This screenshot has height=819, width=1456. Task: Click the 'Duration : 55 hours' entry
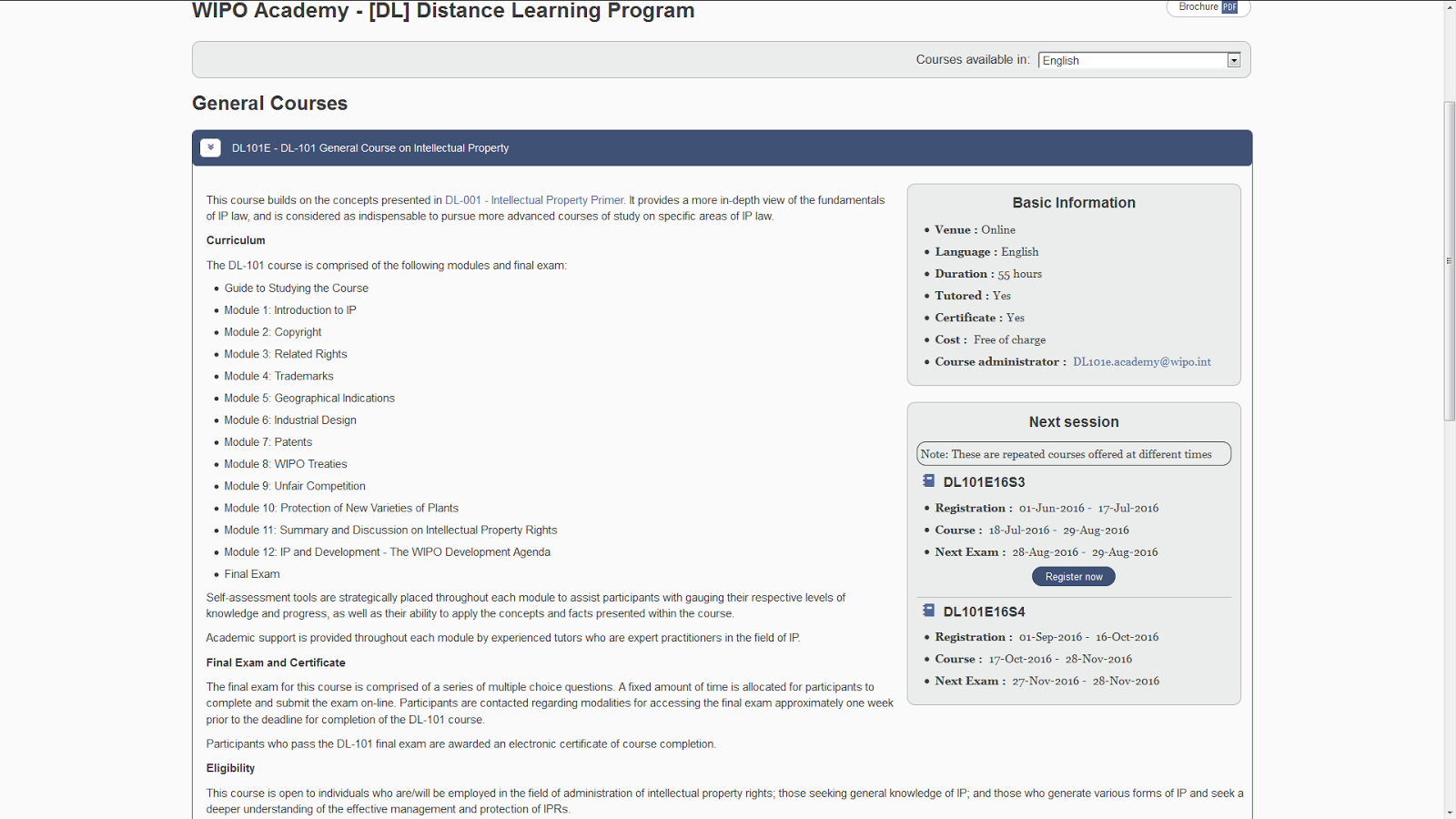(x=988, y=274)
